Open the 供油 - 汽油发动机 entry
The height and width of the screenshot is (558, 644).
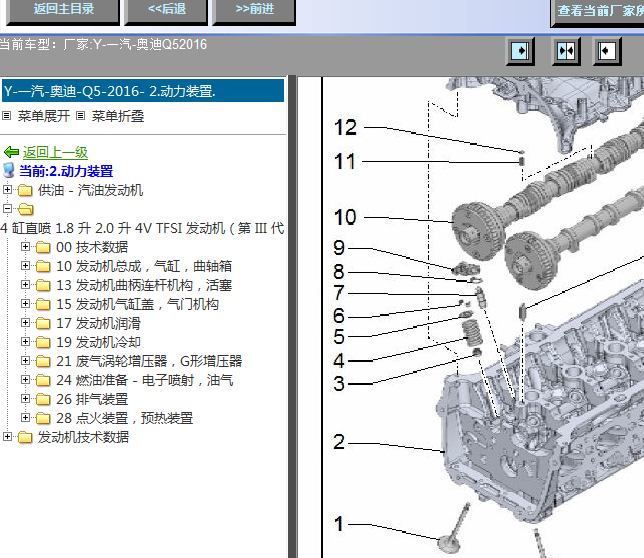[90, 190]
